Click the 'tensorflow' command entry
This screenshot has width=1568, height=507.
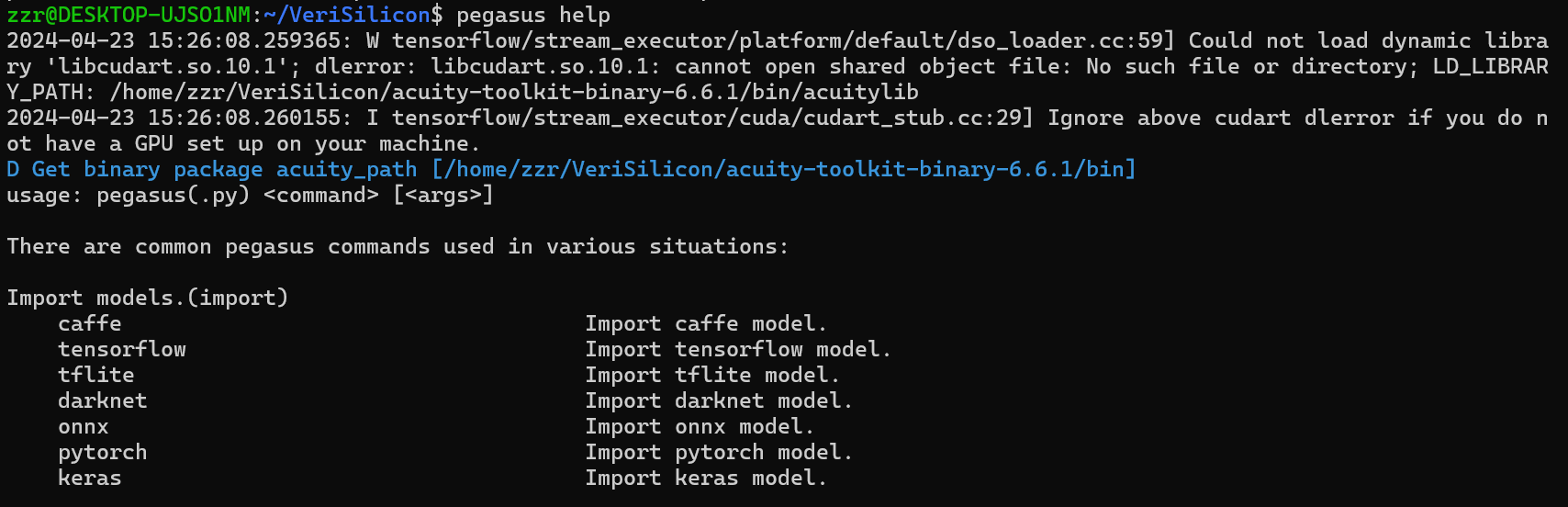point(122,349)
